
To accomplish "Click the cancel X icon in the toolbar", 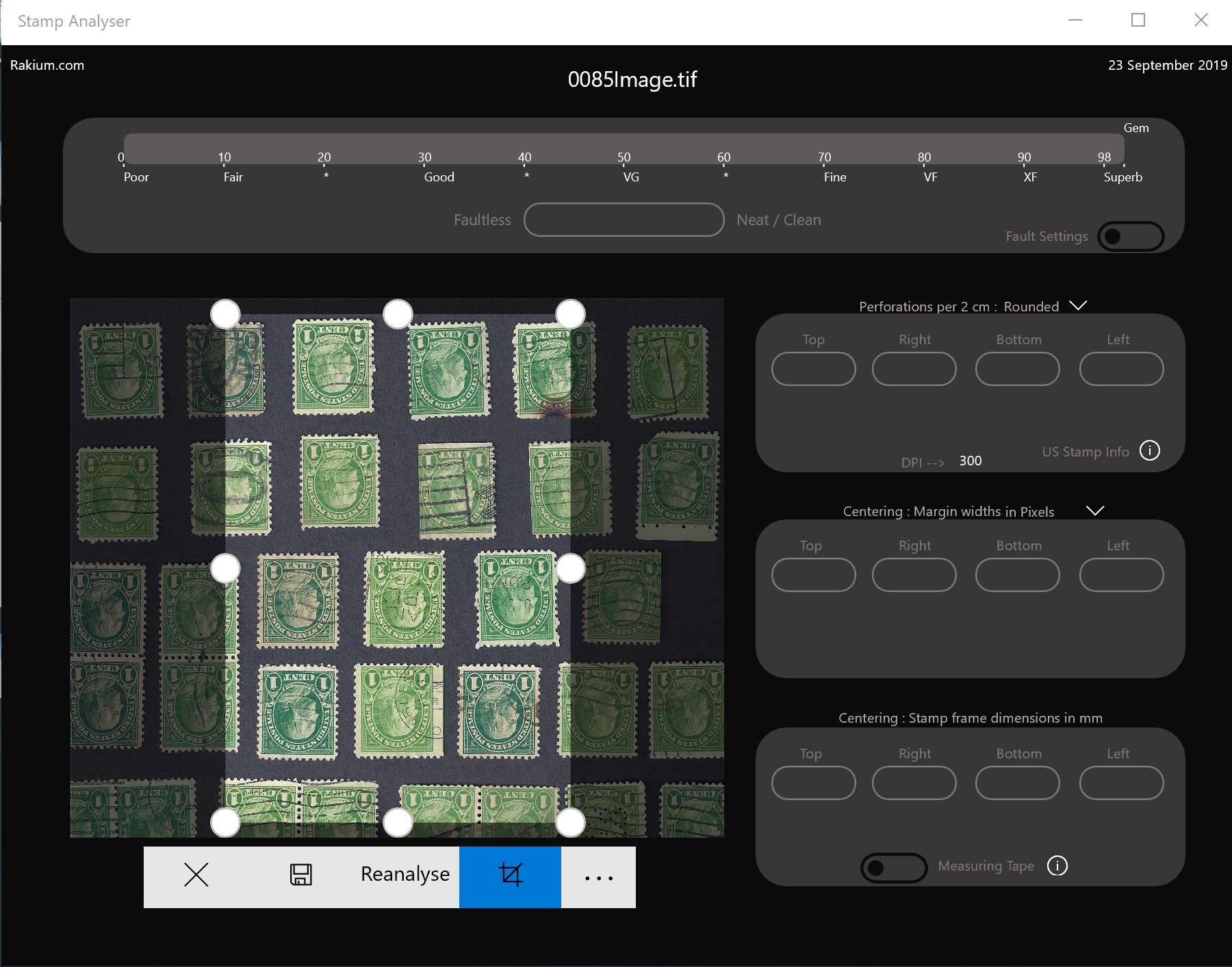I will point(196,875).
